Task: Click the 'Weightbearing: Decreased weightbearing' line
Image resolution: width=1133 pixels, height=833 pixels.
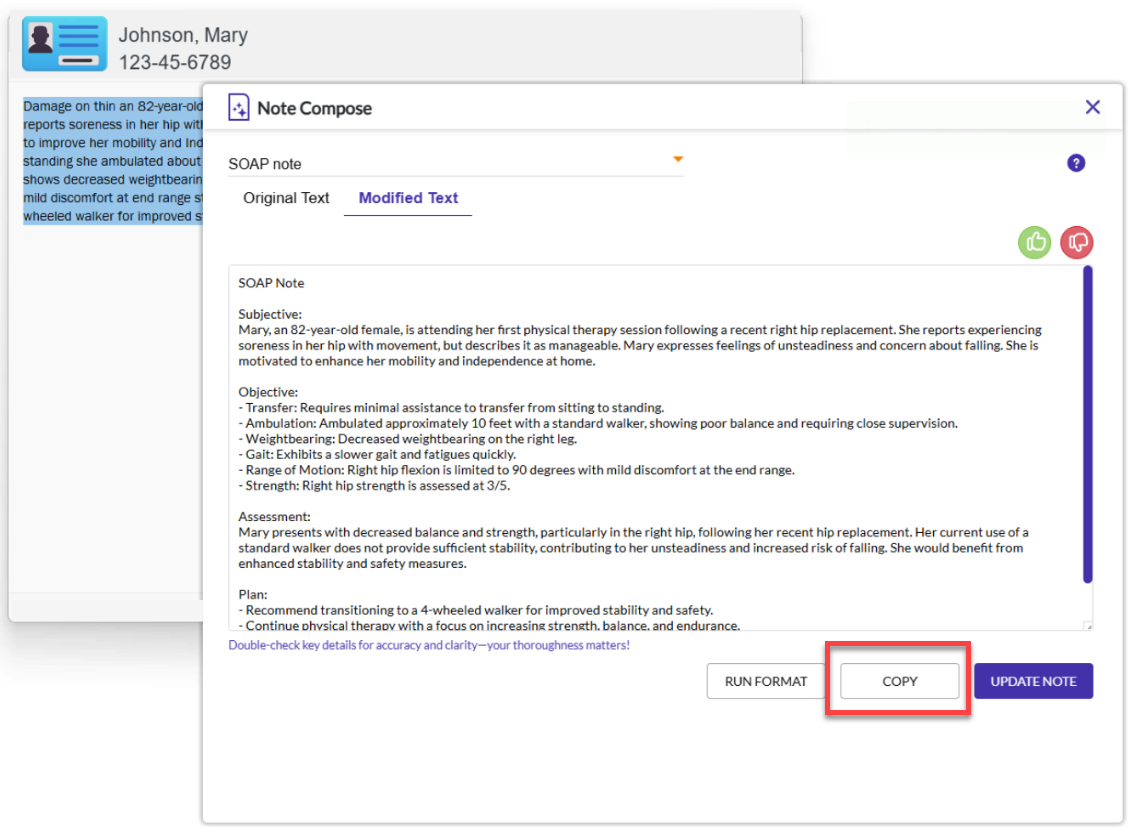Action: pyautogui.click(x=408, y=439)
